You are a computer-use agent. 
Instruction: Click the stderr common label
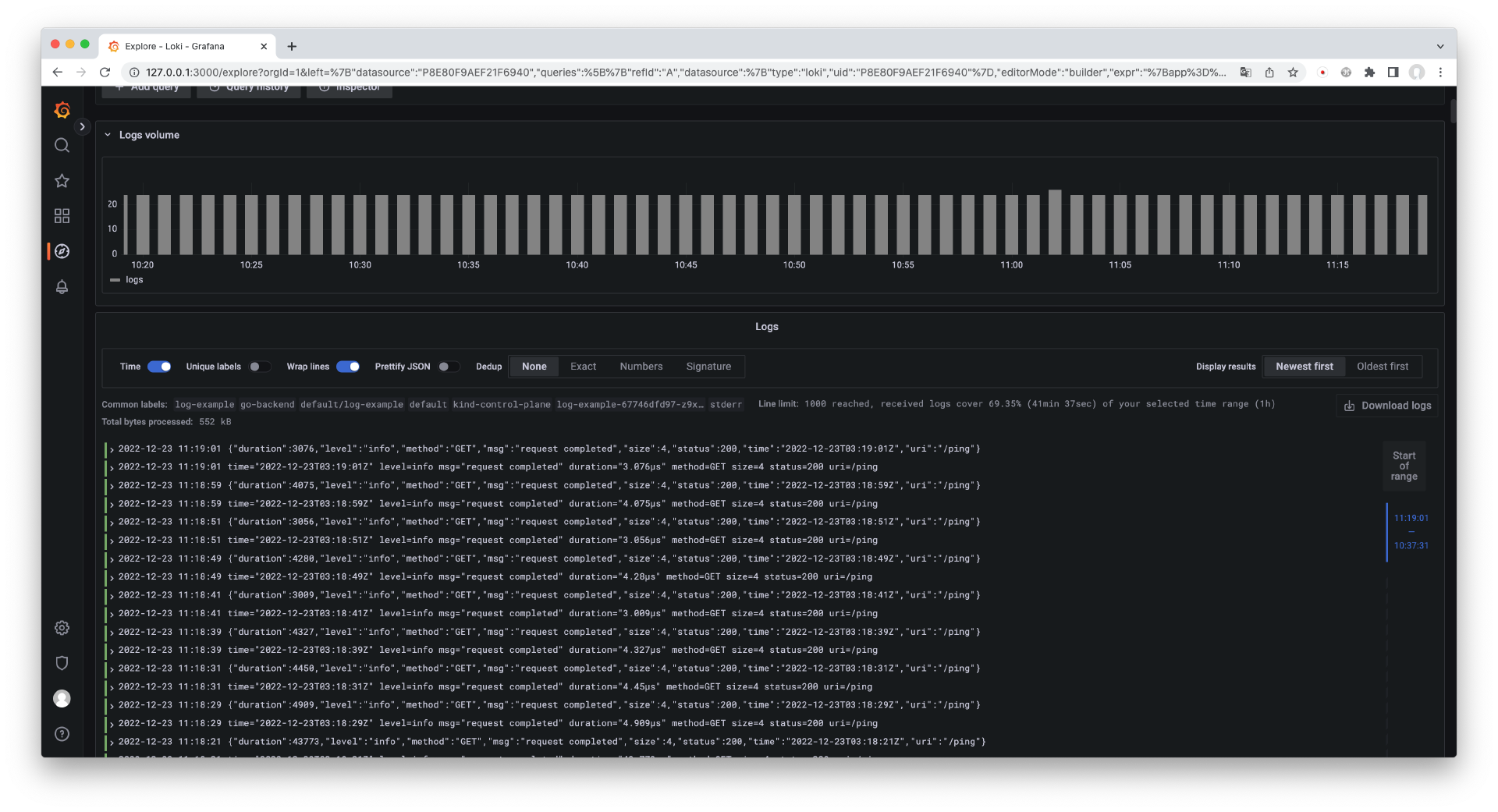tap(726, 405)
